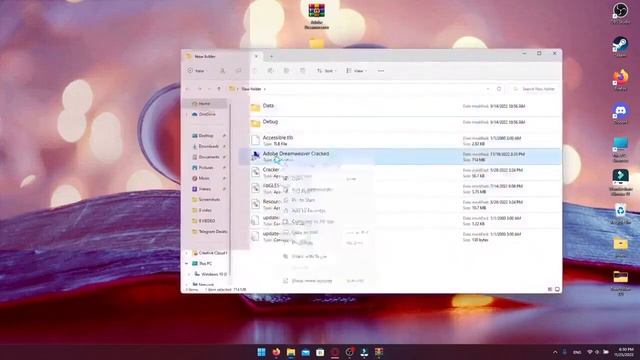The height and width of the screenshot is (360, 640).
Task: Open the address bar history dropdown
Action: (x=488, y=89)
